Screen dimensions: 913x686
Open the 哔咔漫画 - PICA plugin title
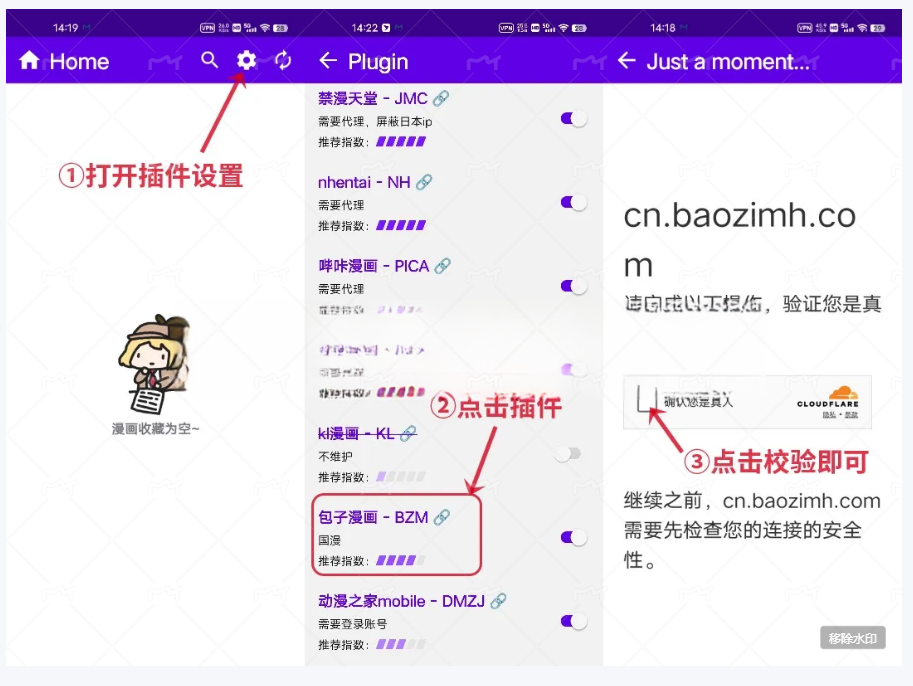tap(373, 266)
